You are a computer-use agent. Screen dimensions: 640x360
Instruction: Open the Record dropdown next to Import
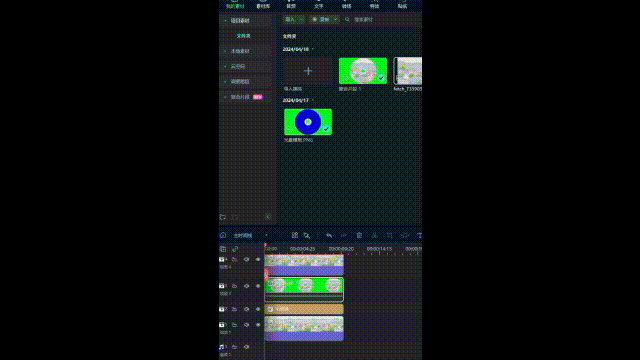[x=324, y=19]
